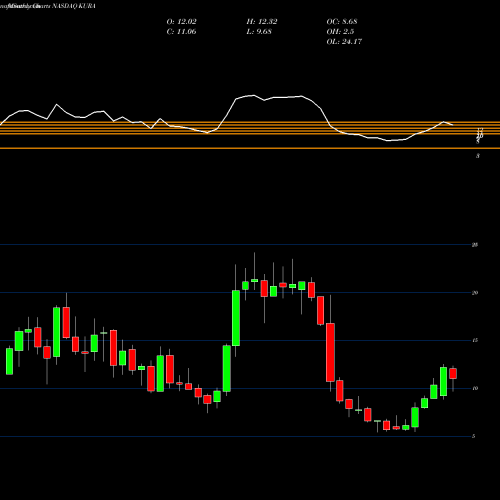Select the close value C: 11.06
Viewport: 500px width, 500px height.
[x=181, y=32]
